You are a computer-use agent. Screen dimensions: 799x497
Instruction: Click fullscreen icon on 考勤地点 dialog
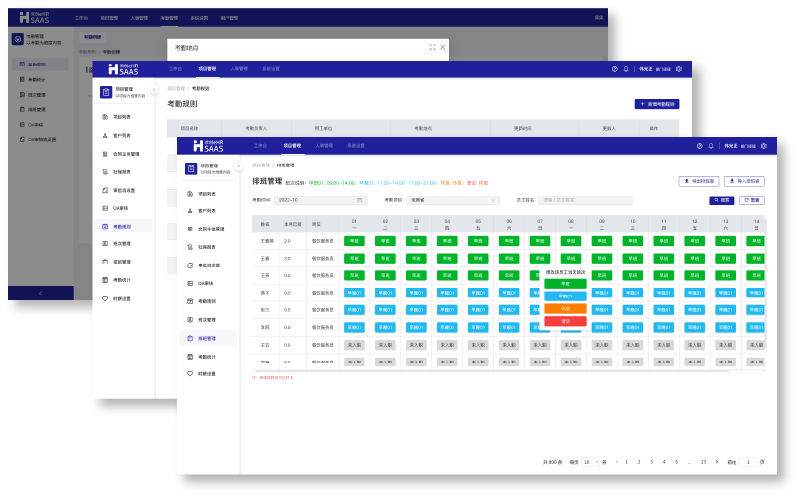432,47
